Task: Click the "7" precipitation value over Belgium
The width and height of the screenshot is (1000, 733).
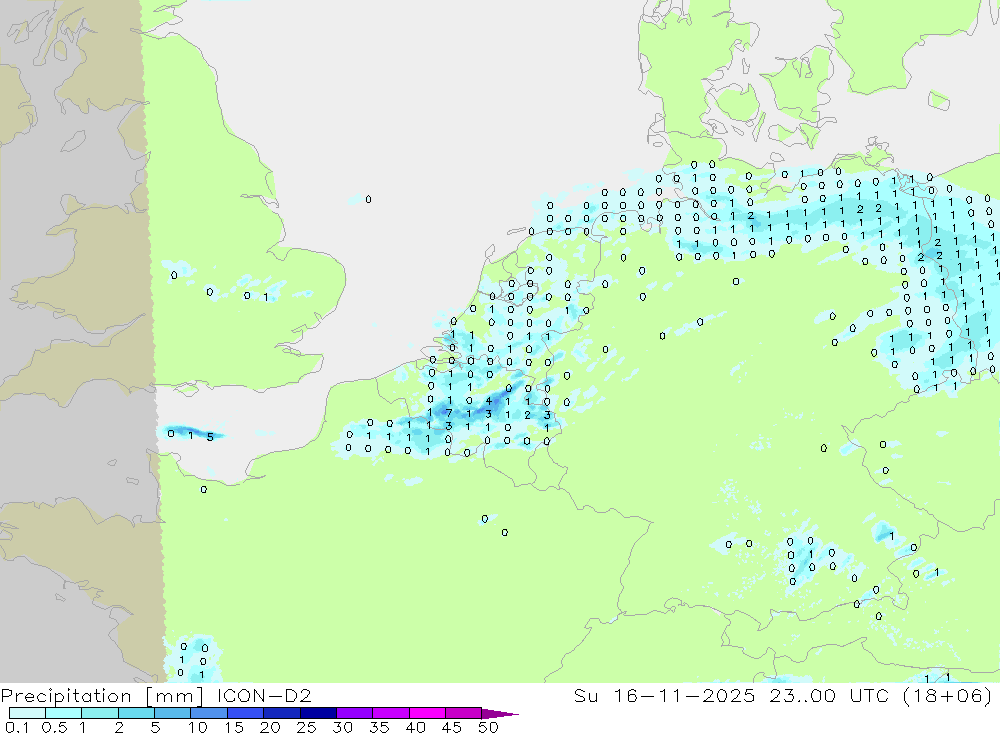Action: pyautogui.click(x=450, y=413)
